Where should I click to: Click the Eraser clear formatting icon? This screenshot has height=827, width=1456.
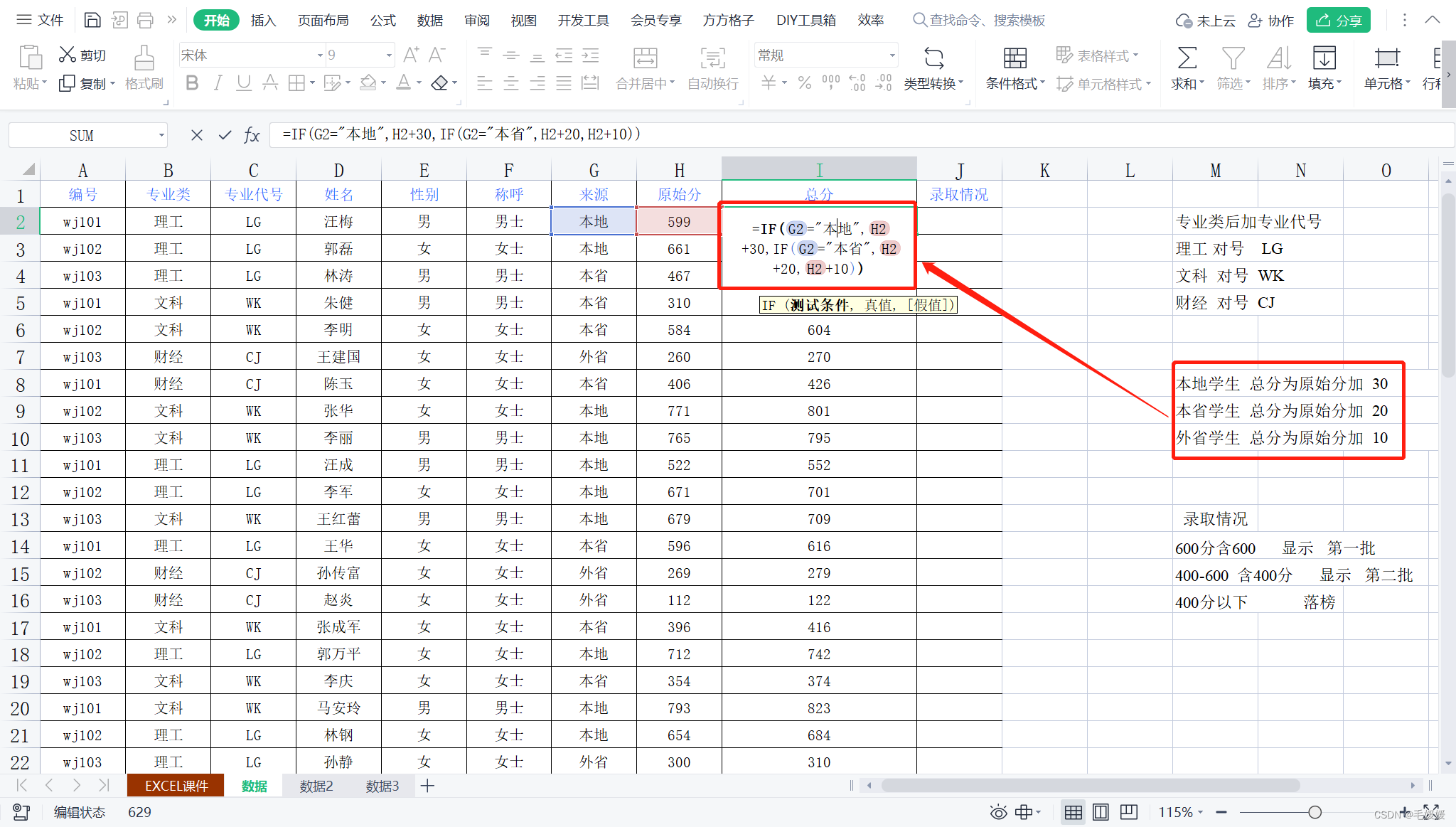click(439, 83)
